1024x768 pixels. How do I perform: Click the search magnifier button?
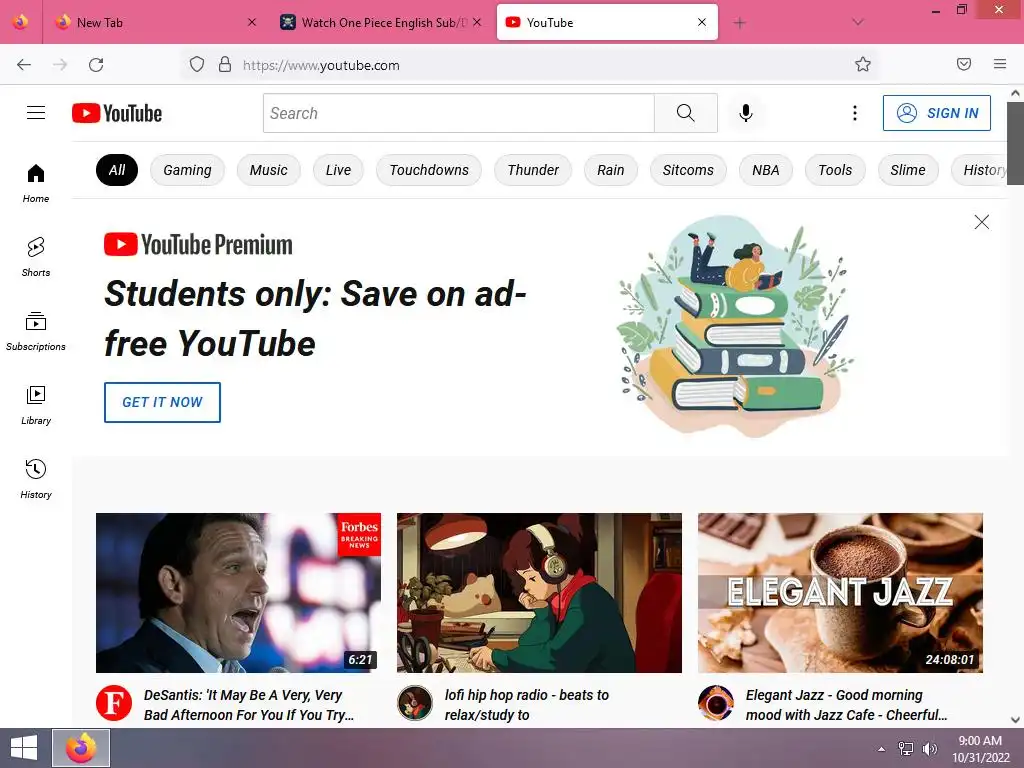tap(686, 113)
